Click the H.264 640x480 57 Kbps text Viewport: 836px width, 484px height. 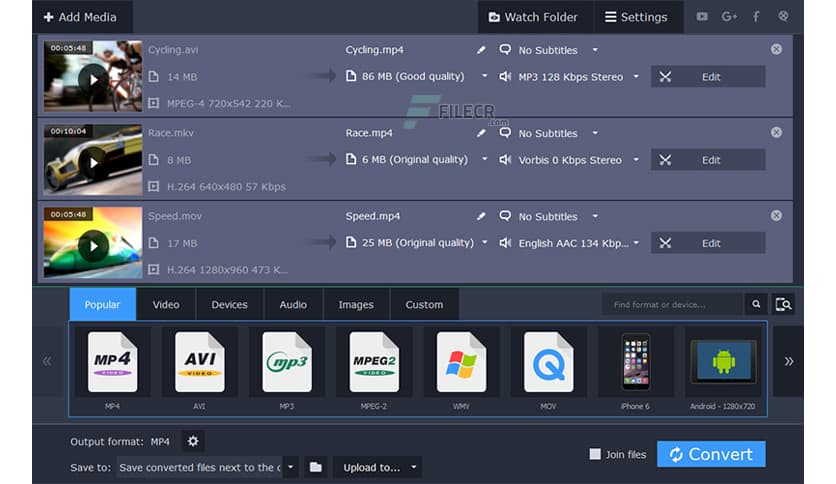coord(227,187)
